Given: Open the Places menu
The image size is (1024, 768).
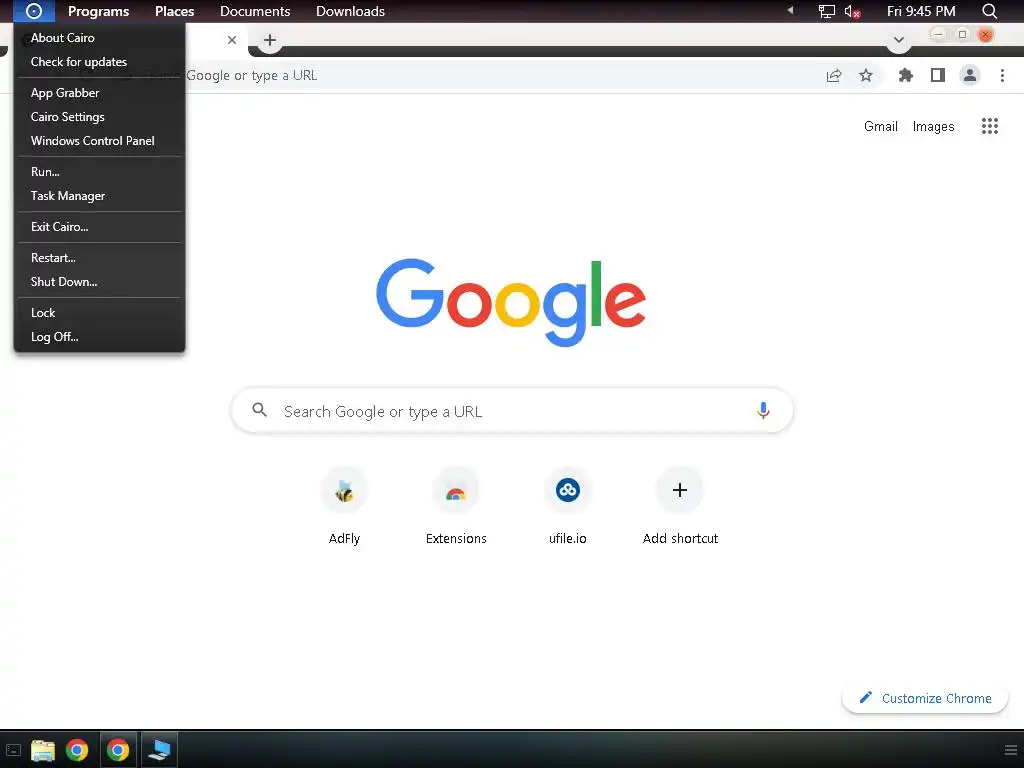Looking at the screenshot, I should point(174,11).
